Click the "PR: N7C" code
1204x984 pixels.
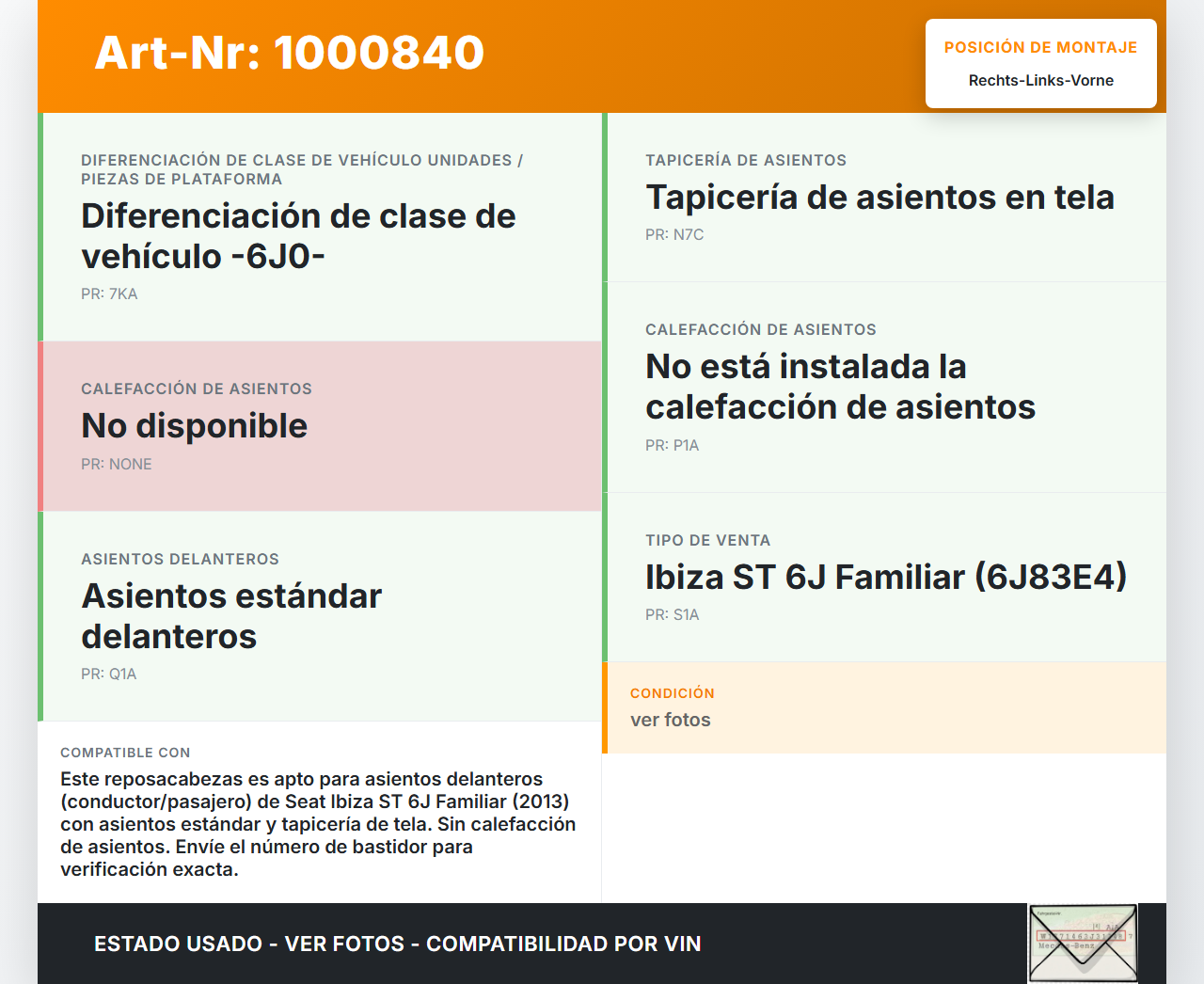pos(674,235)
